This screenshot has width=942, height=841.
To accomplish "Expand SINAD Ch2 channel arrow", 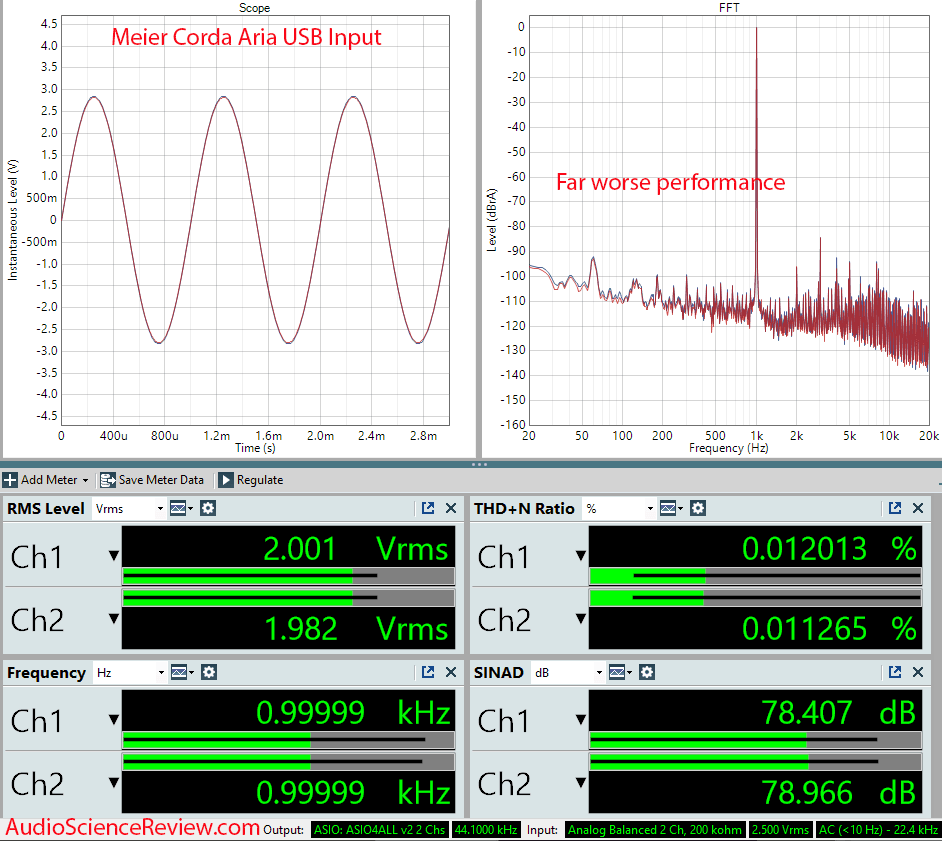I will click(x=580, y=782).
